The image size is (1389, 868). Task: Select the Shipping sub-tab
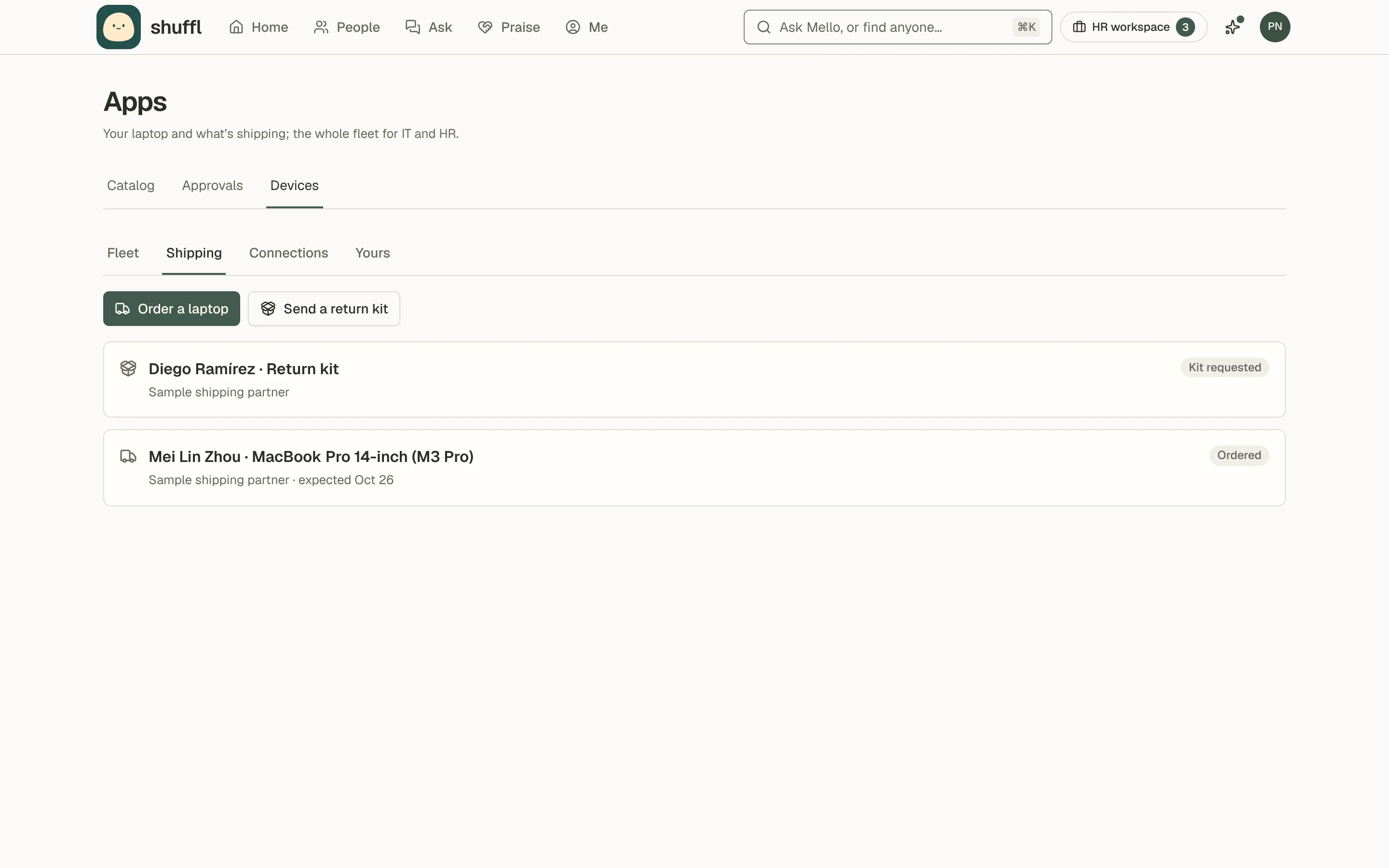[194, 253]
